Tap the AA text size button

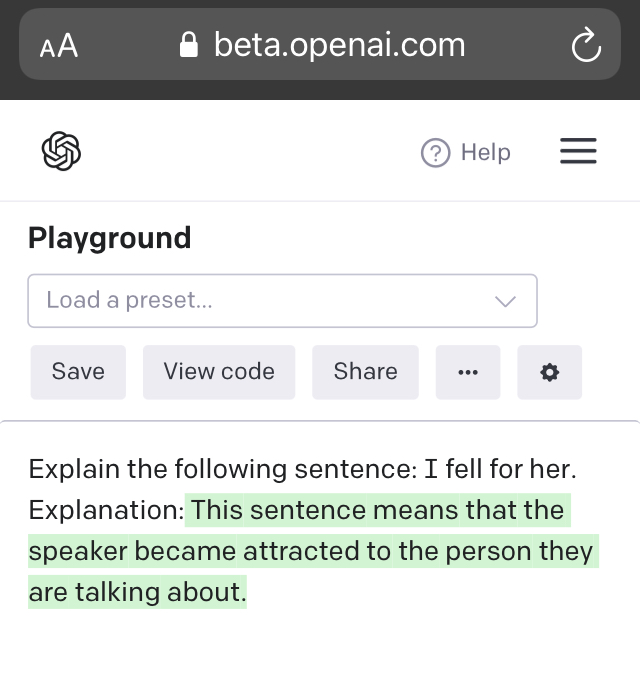click(x=59, y=45)
